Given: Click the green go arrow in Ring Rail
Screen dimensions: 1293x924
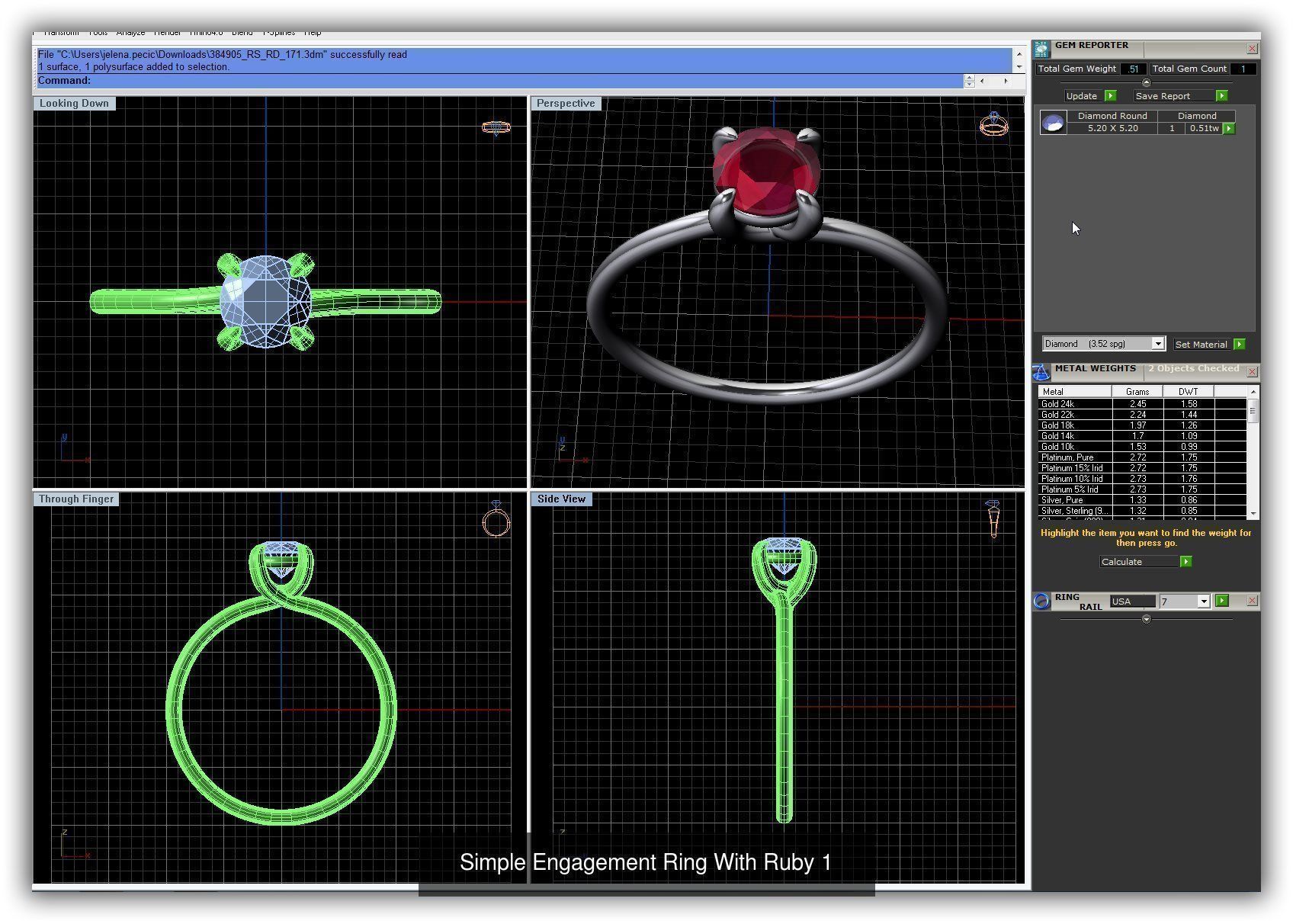Looking at the screenshot, I should pos(1222,601).
